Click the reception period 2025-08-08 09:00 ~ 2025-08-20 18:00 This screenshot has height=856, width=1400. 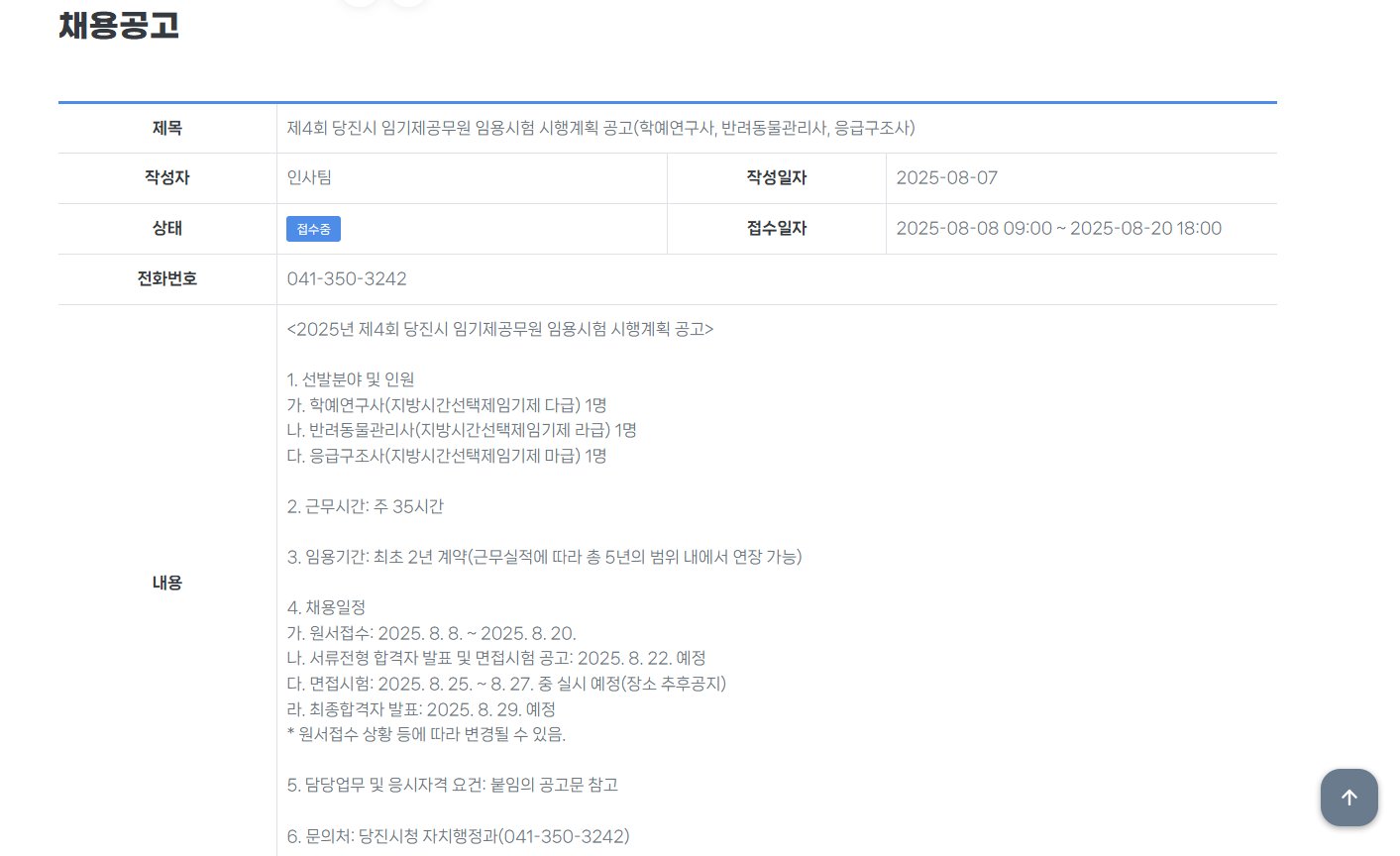[1059, 229]
